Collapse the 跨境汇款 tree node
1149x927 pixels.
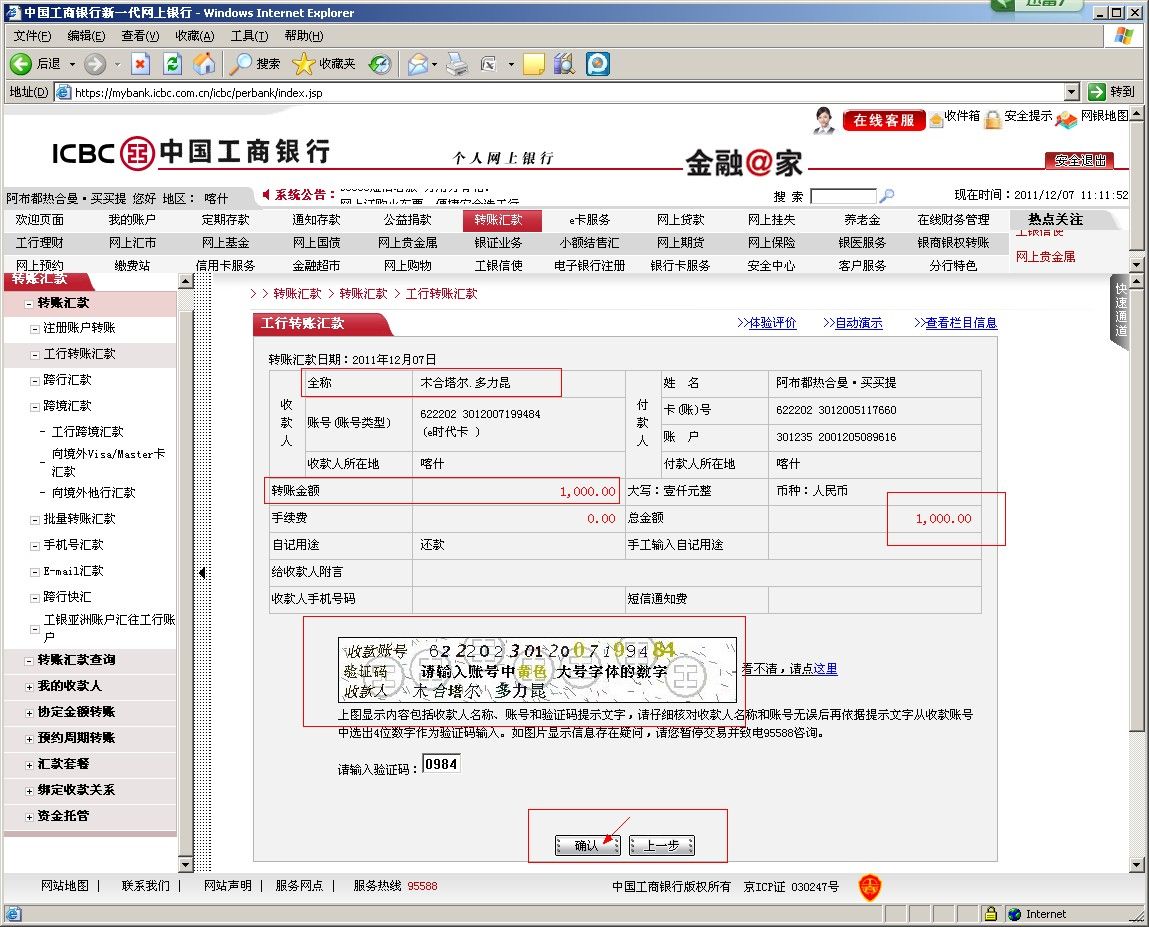click(34, 407)
